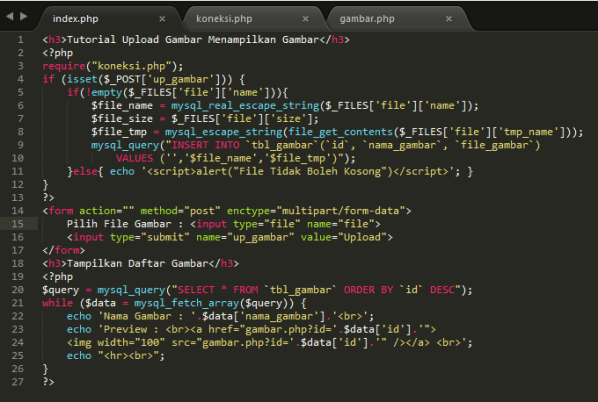Viewport: 598px width, 402px height.
Task: Click the closing brace on line 26
Action: pyautogui.click(x=45, y=369)
